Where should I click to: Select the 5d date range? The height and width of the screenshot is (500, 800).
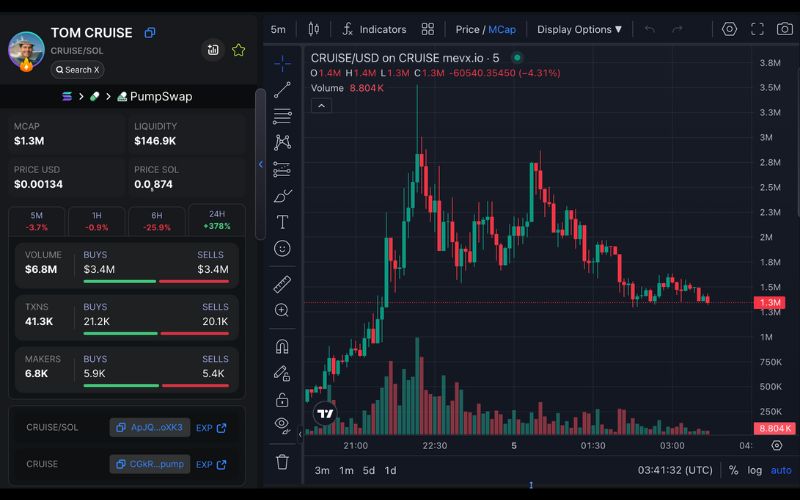click(x=369, y=470)
